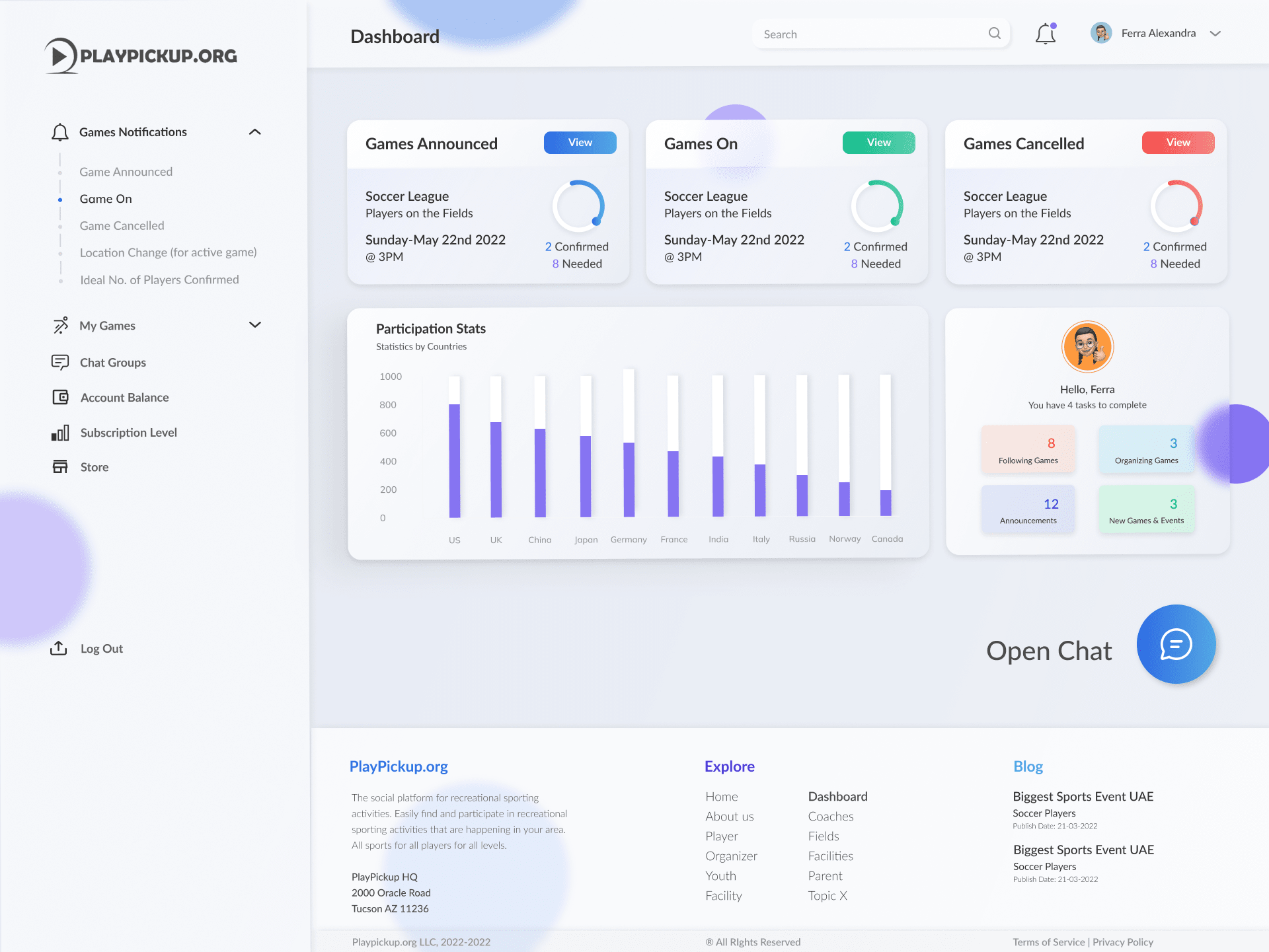Click the Open Chat label
Image resolution: width=1269 pixels, height=952 pixels.
pyautogui.click(x=1049, y=651)
